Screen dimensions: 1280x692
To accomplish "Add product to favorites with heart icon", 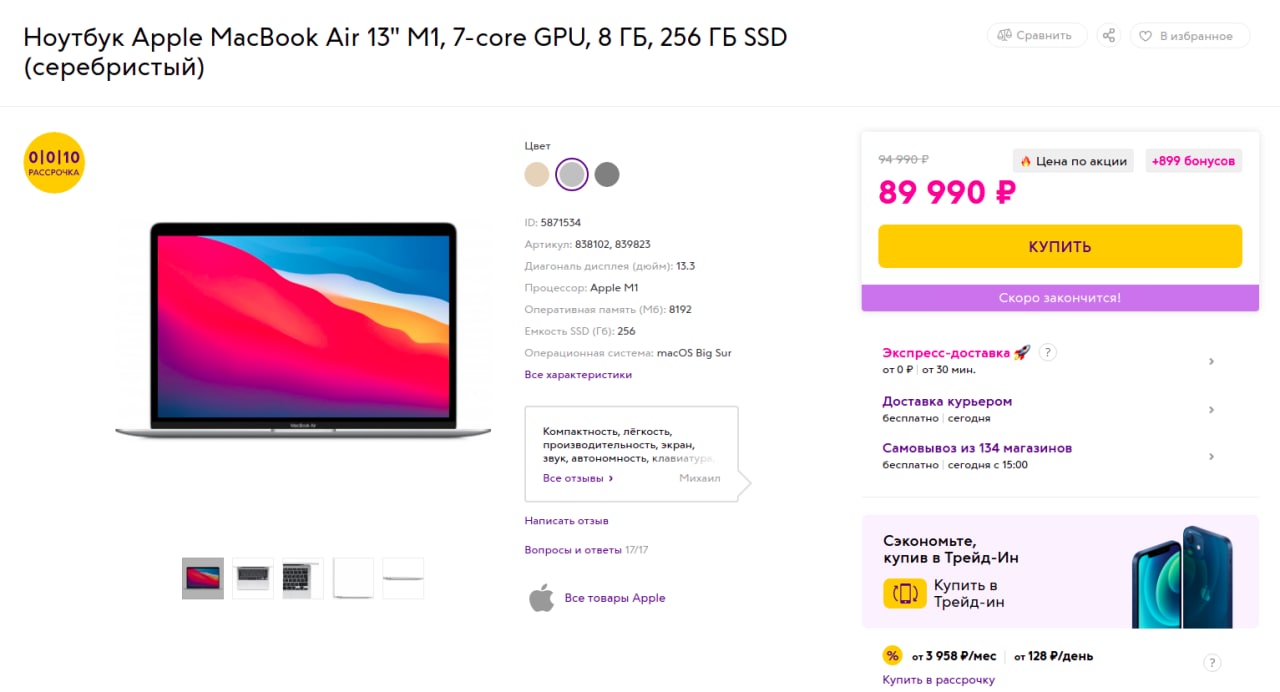I will coord(1146,36).
